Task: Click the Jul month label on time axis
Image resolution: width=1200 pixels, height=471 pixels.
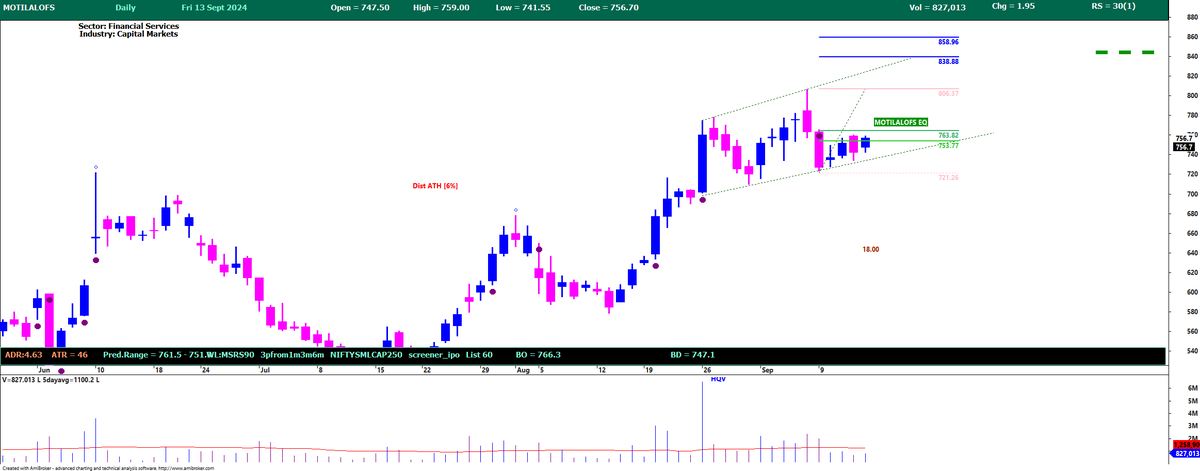Action: click(x=264, y=369)
